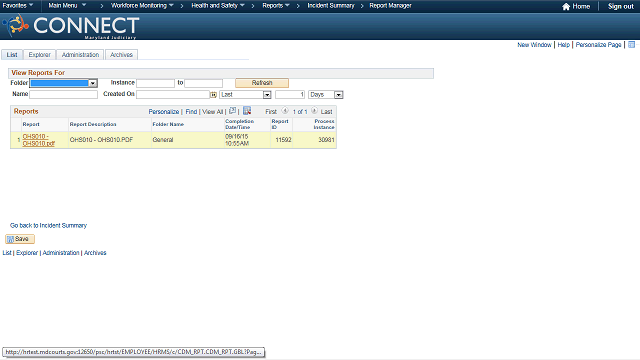Screen dimensions: 640x360
Task: Focus the number of days field
Action: pyautogui.click(x=290, y=94)
